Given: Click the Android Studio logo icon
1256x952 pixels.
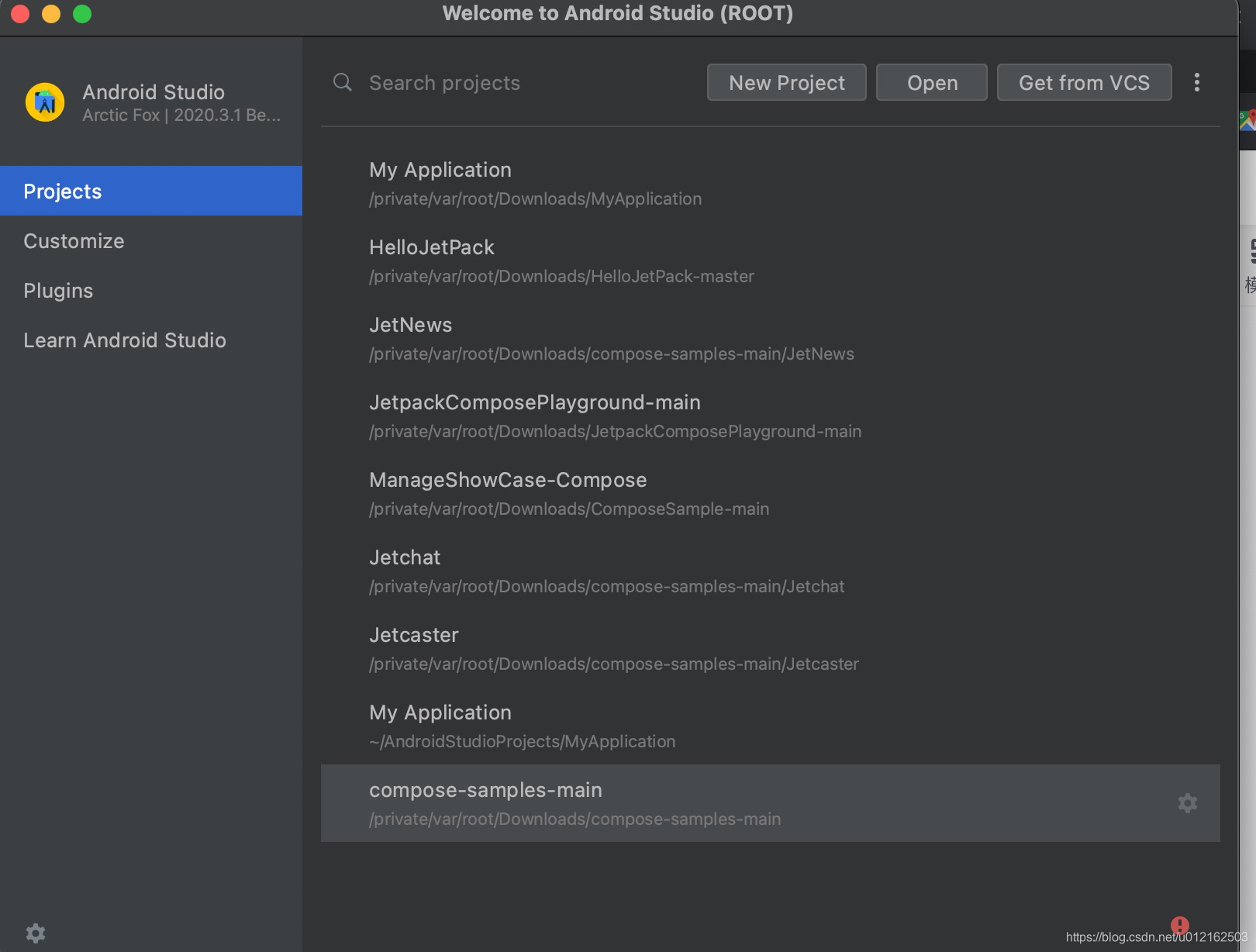Looking at the screenshot, I should 45,102.
